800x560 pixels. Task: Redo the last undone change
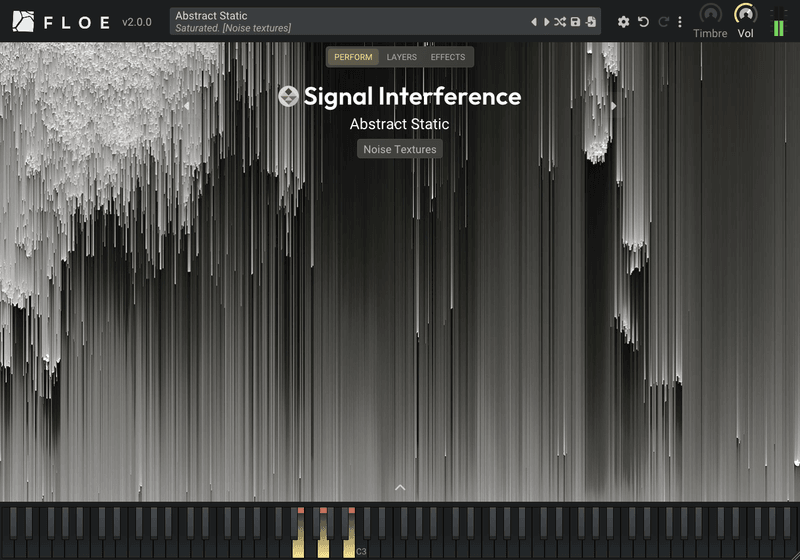pos(663,22)
